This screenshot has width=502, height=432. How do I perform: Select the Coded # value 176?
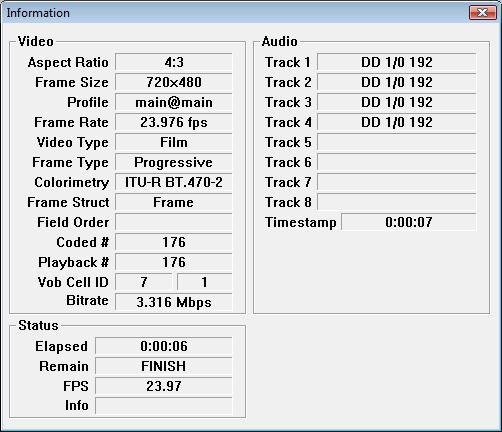click(174, 242)
